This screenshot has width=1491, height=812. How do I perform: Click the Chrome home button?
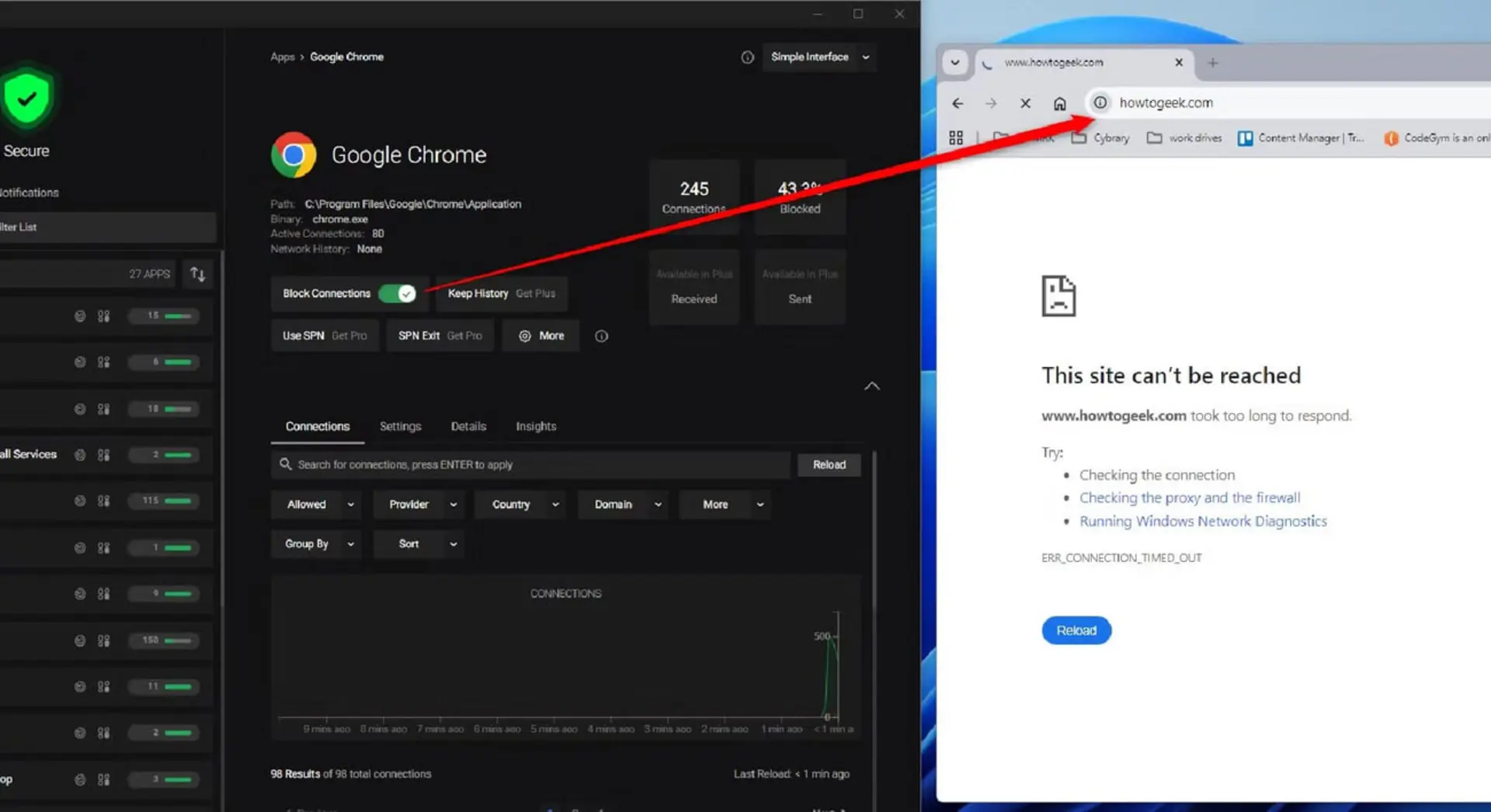1059,103
